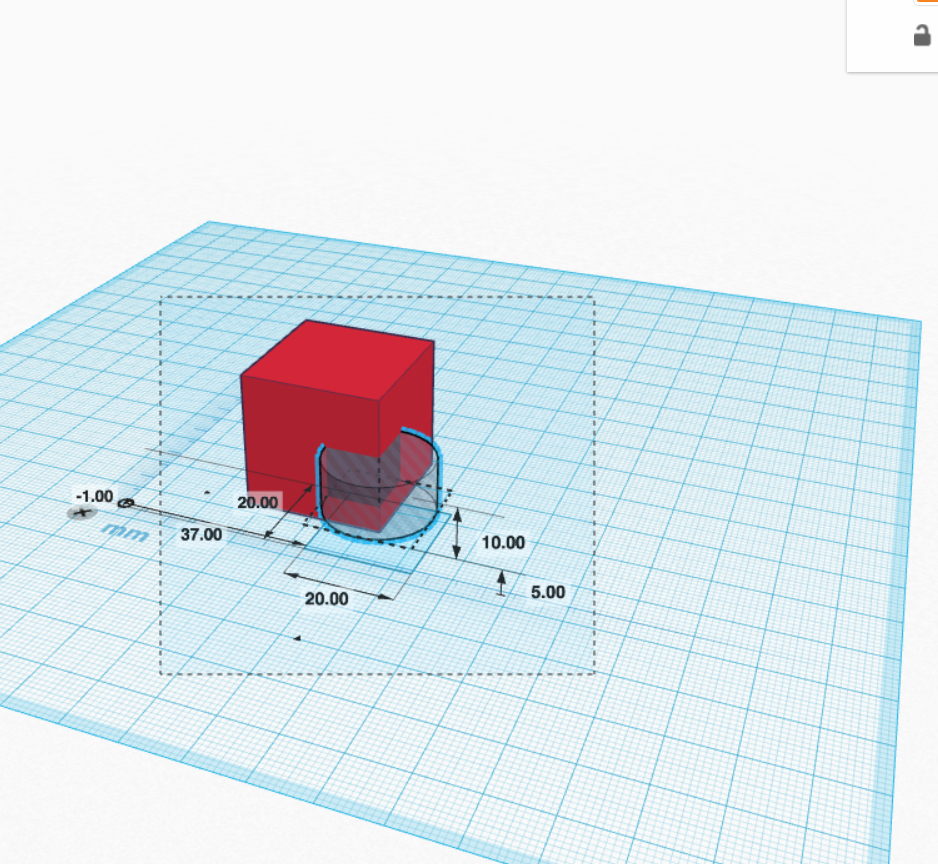Click the small elevation arrow beside 5.00
This screenshot has width=938, height=864.
pos(502,583)
